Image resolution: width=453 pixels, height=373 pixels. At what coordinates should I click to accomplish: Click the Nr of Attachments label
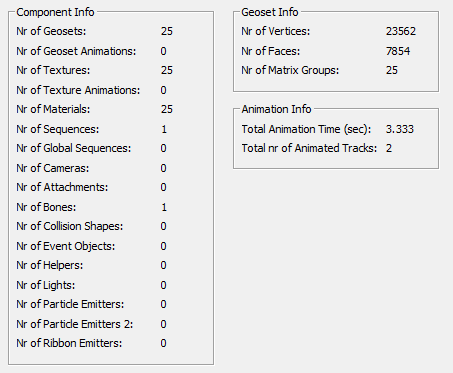[62, 187]
